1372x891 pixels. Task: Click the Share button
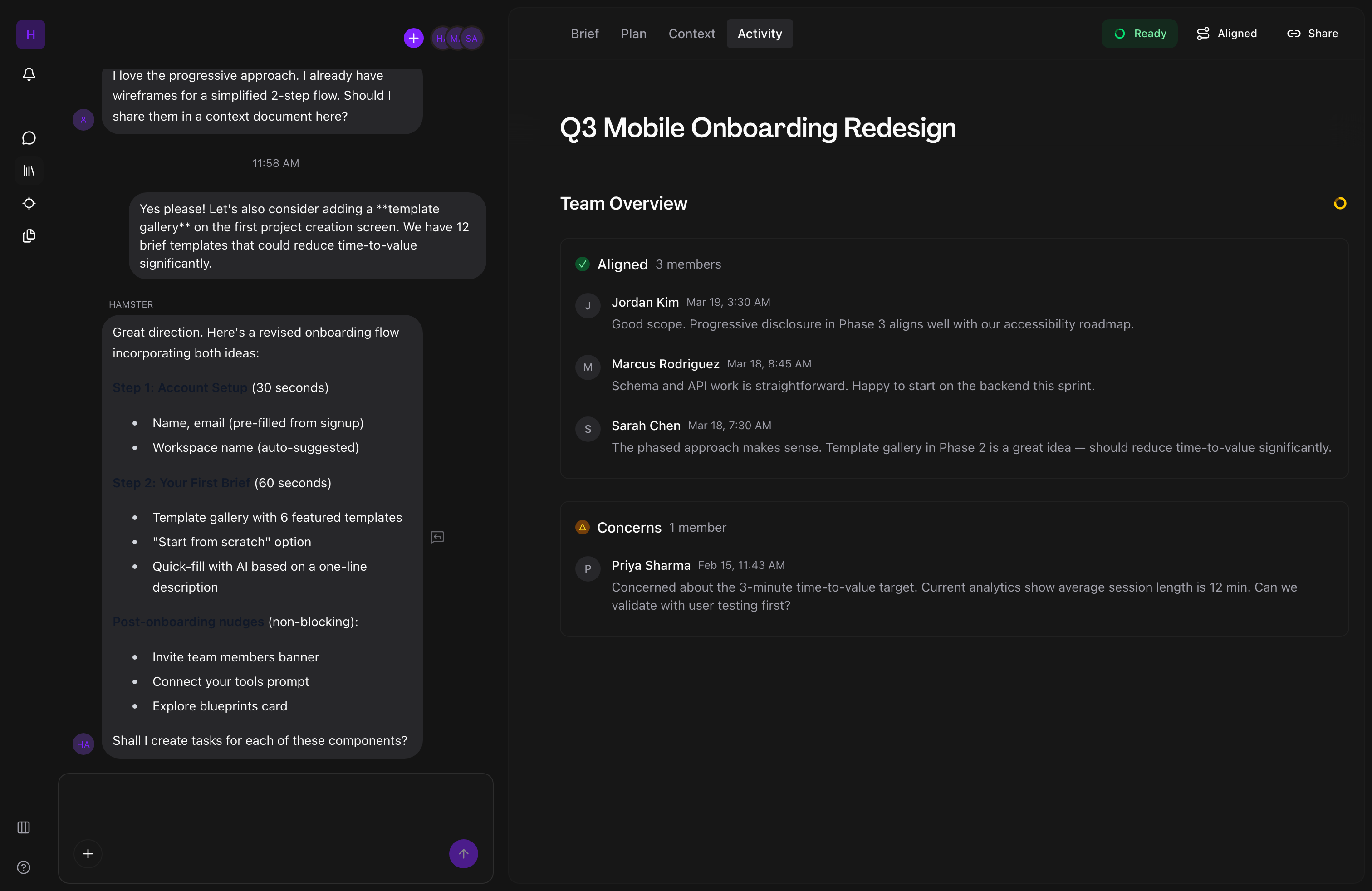[x=1313, y=34]
